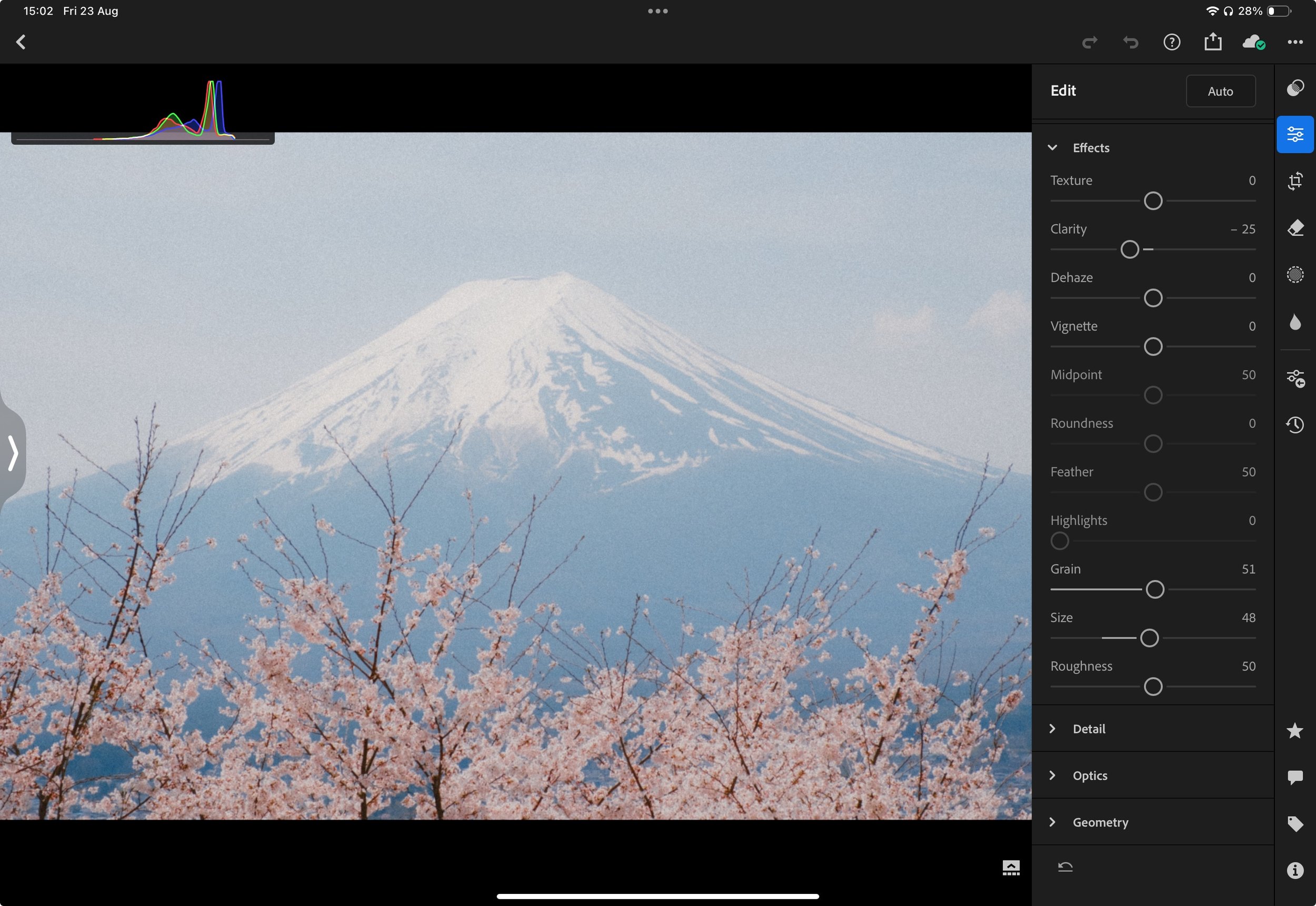
Task: Tap the undo arrow icon
Action: point(1130,42)
